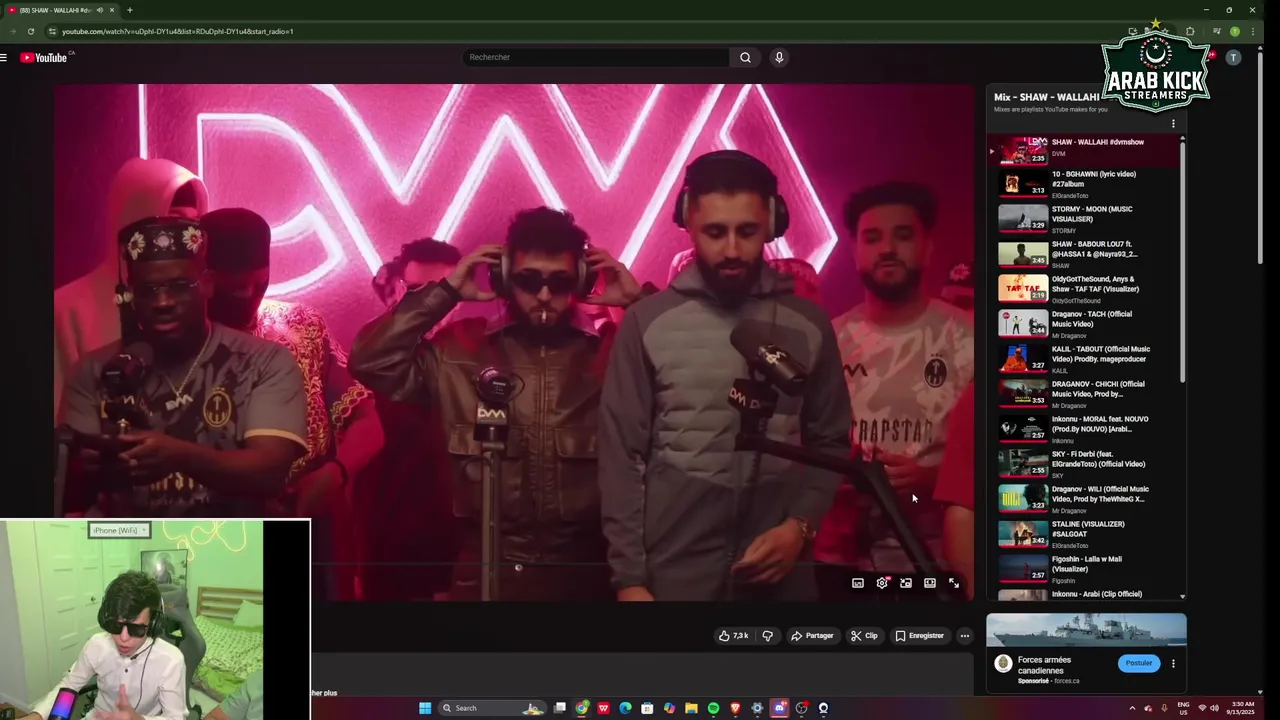1280x720 pixels.
Task: Create a Clip from the video
Action: [865, 635]
